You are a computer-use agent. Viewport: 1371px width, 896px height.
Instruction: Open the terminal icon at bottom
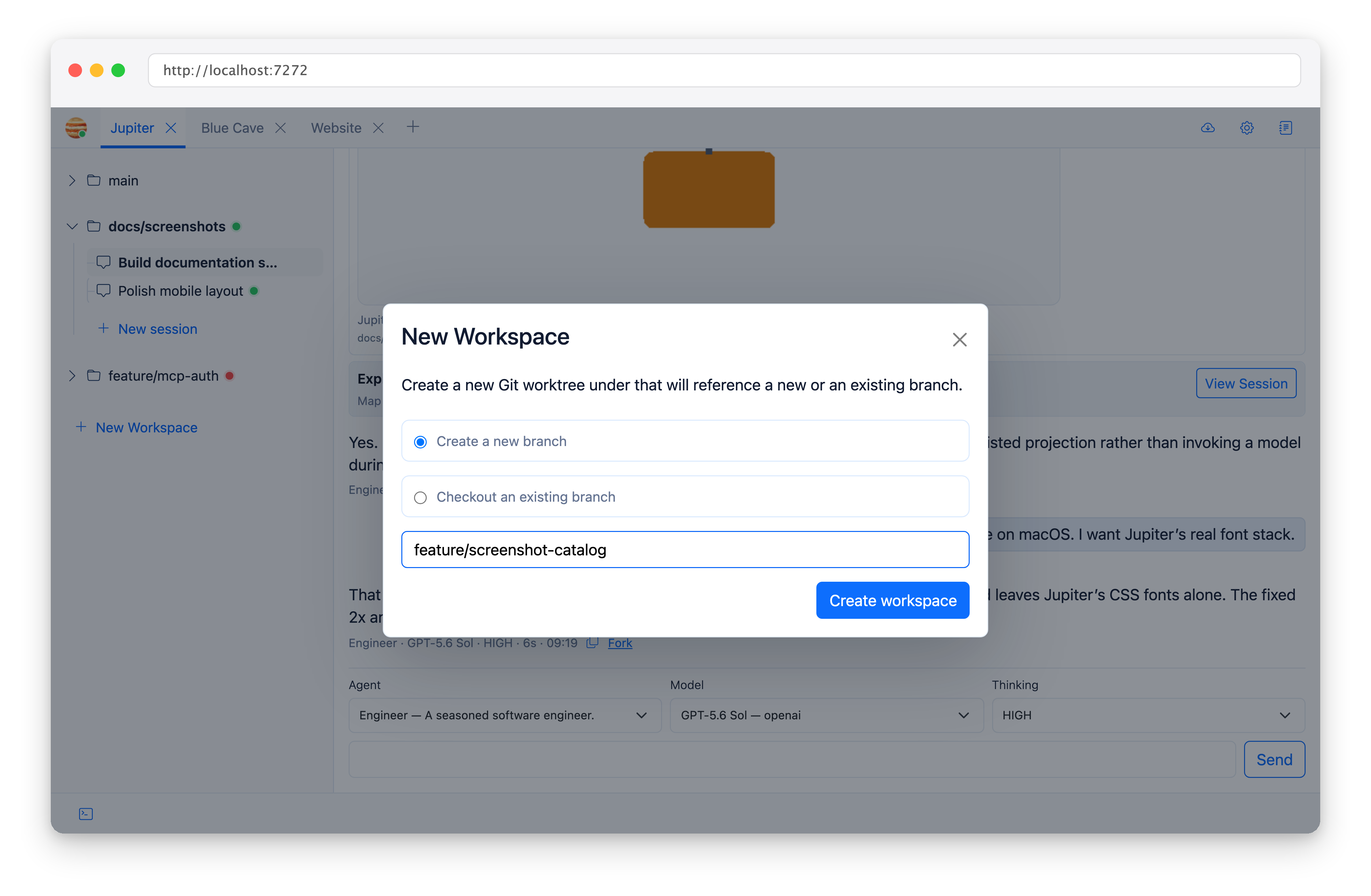tap(86, 814)
